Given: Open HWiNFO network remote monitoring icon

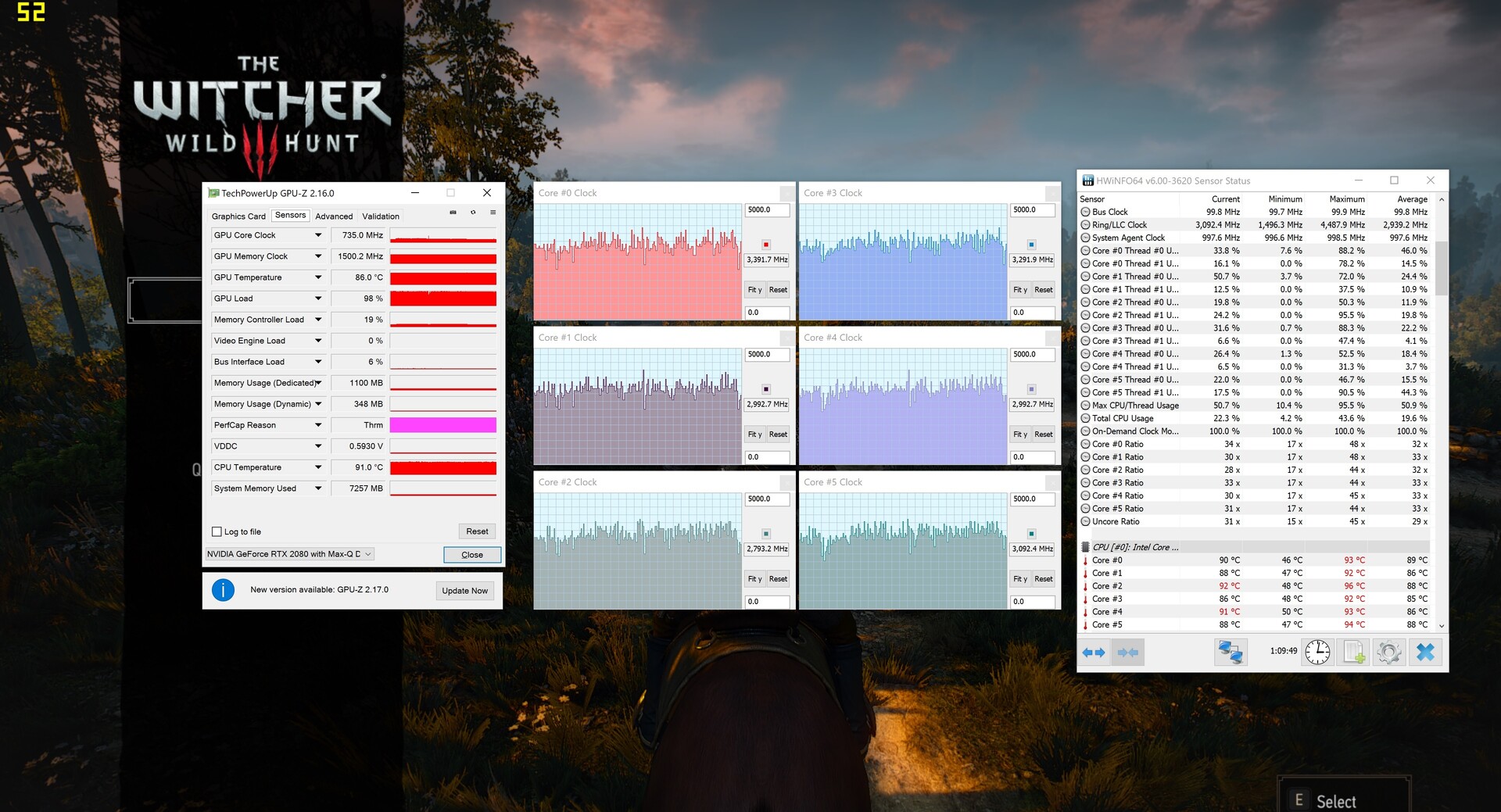Looking at the screenshot, I should coord(1231,652).
